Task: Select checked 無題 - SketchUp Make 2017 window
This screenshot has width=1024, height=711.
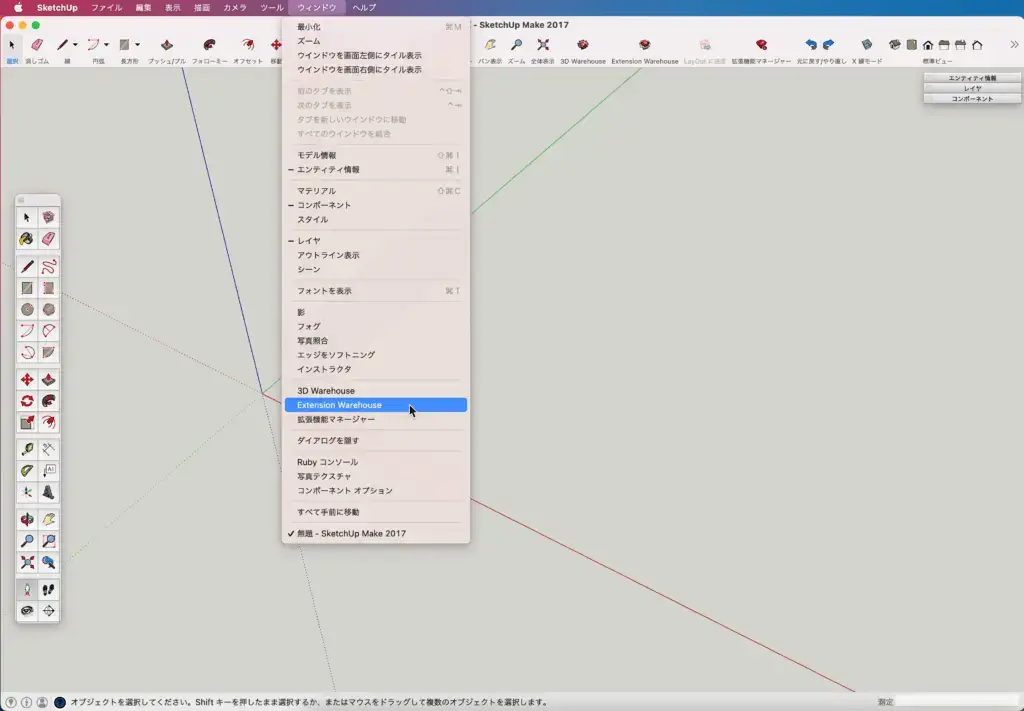Action: 376,533
